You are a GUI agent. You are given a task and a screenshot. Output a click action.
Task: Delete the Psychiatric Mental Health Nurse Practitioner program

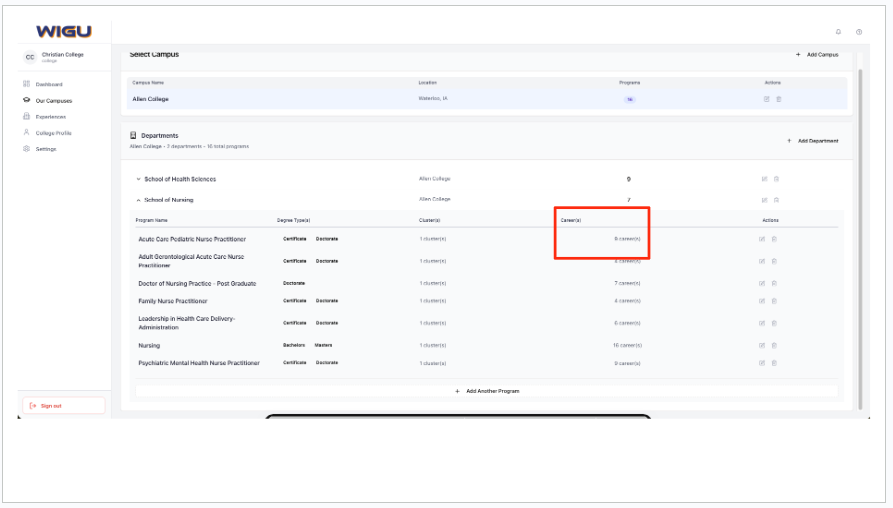pyautogui.click(x=774, y=363)
